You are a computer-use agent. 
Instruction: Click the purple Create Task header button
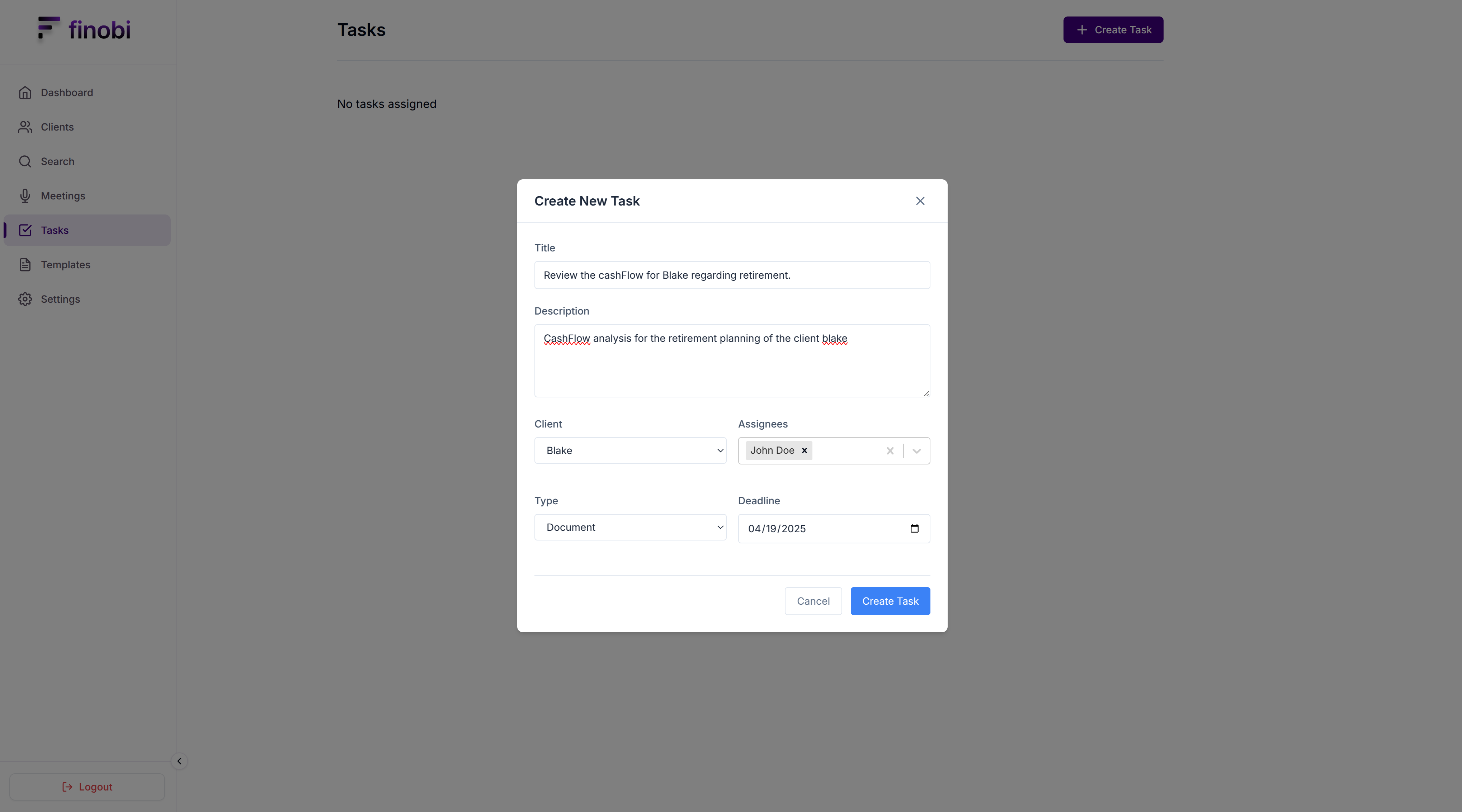click(x=1113, y=29)
